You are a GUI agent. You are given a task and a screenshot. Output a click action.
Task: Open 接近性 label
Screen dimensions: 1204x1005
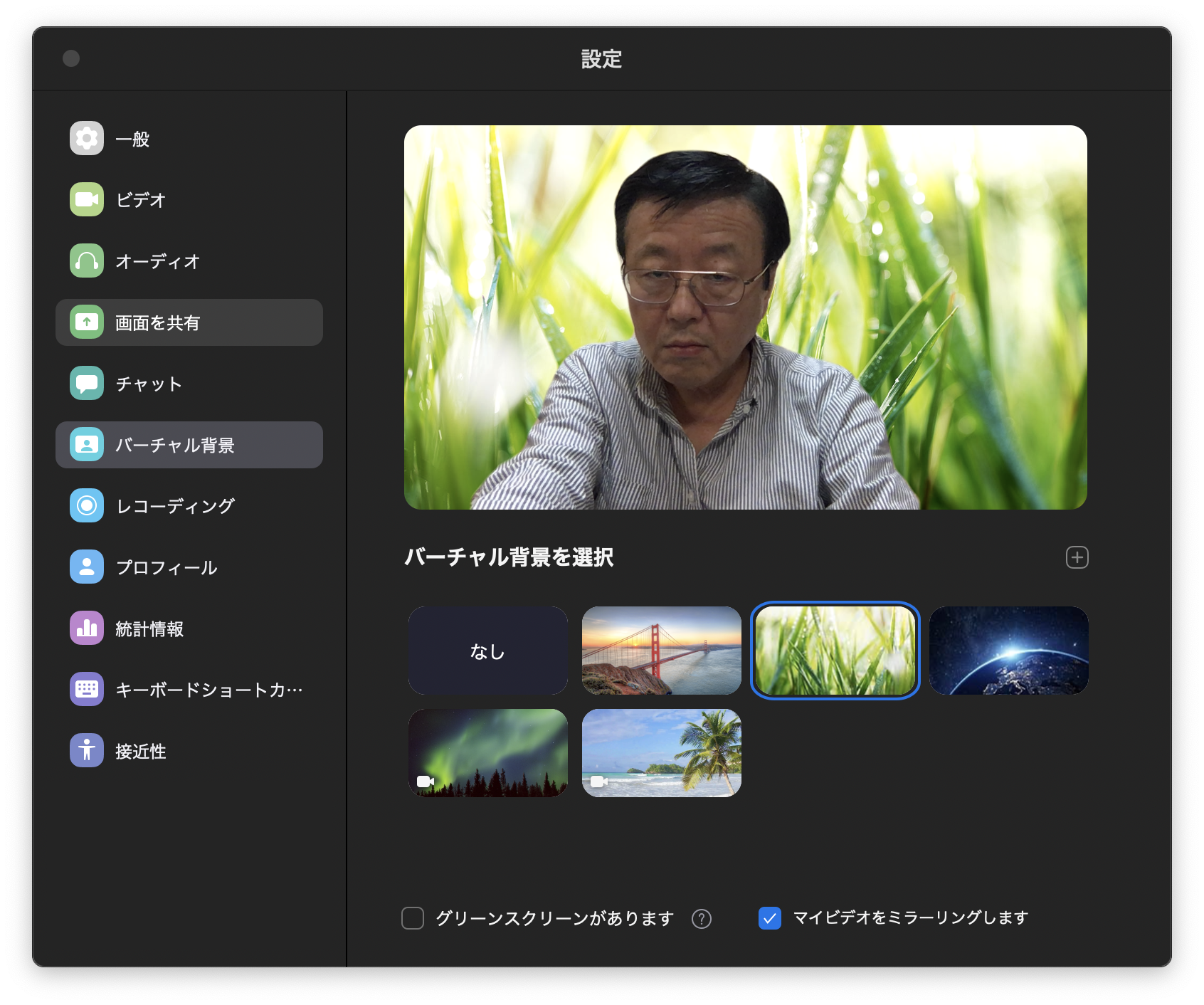coord(141,751)
